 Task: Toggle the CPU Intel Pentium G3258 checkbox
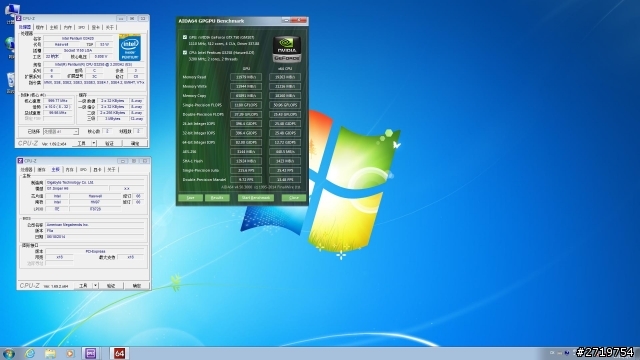point(185,53)
